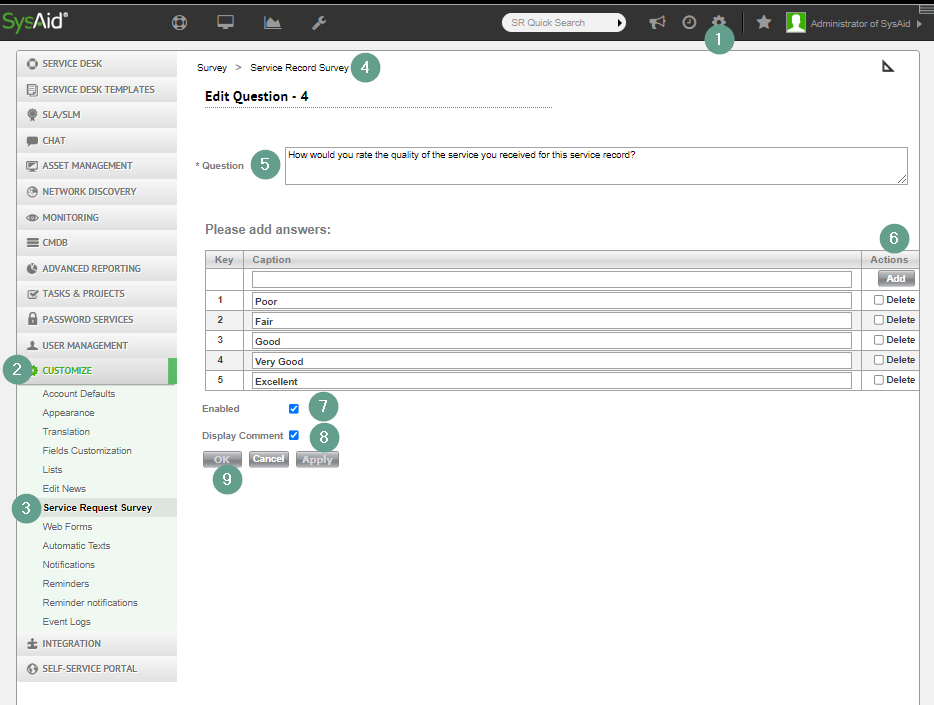Check Delete for the Very Good answer
Image resolution: width=934 pixels, height=705 pixels.
pyautogui.click(x=879, y=360)
